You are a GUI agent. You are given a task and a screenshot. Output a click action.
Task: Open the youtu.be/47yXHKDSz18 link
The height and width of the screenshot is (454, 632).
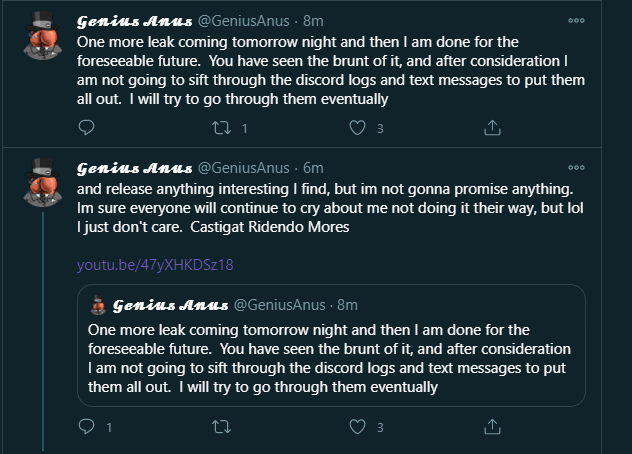click(x=155, y=265)
